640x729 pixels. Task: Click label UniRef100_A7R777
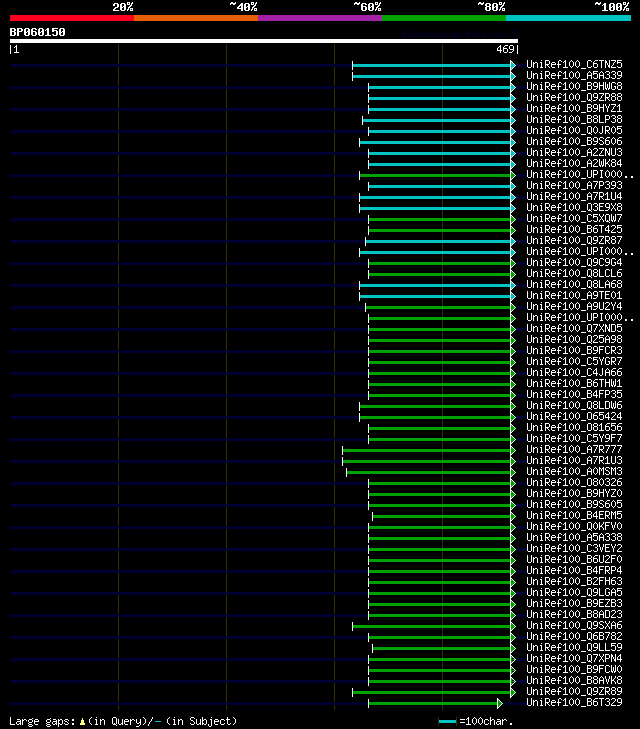[x=574, y=450]
